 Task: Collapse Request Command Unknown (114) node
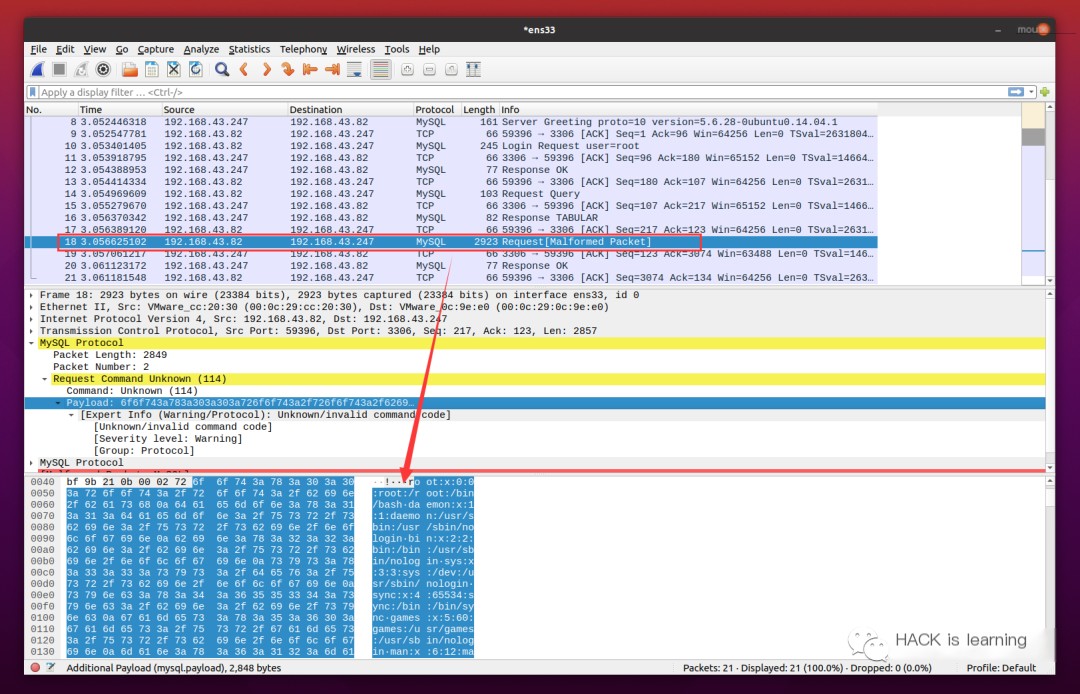(x=45, y=379)
